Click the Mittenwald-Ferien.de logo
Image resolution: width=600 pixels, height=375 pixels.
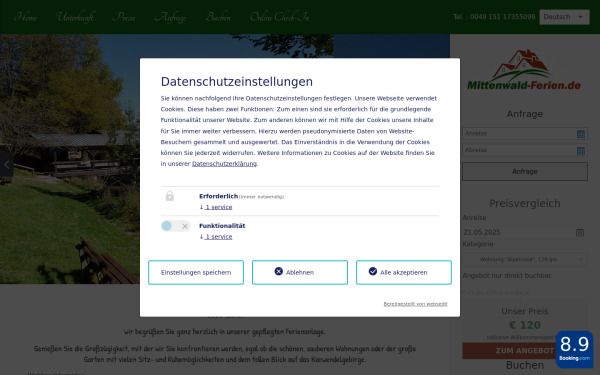point(524,70)
